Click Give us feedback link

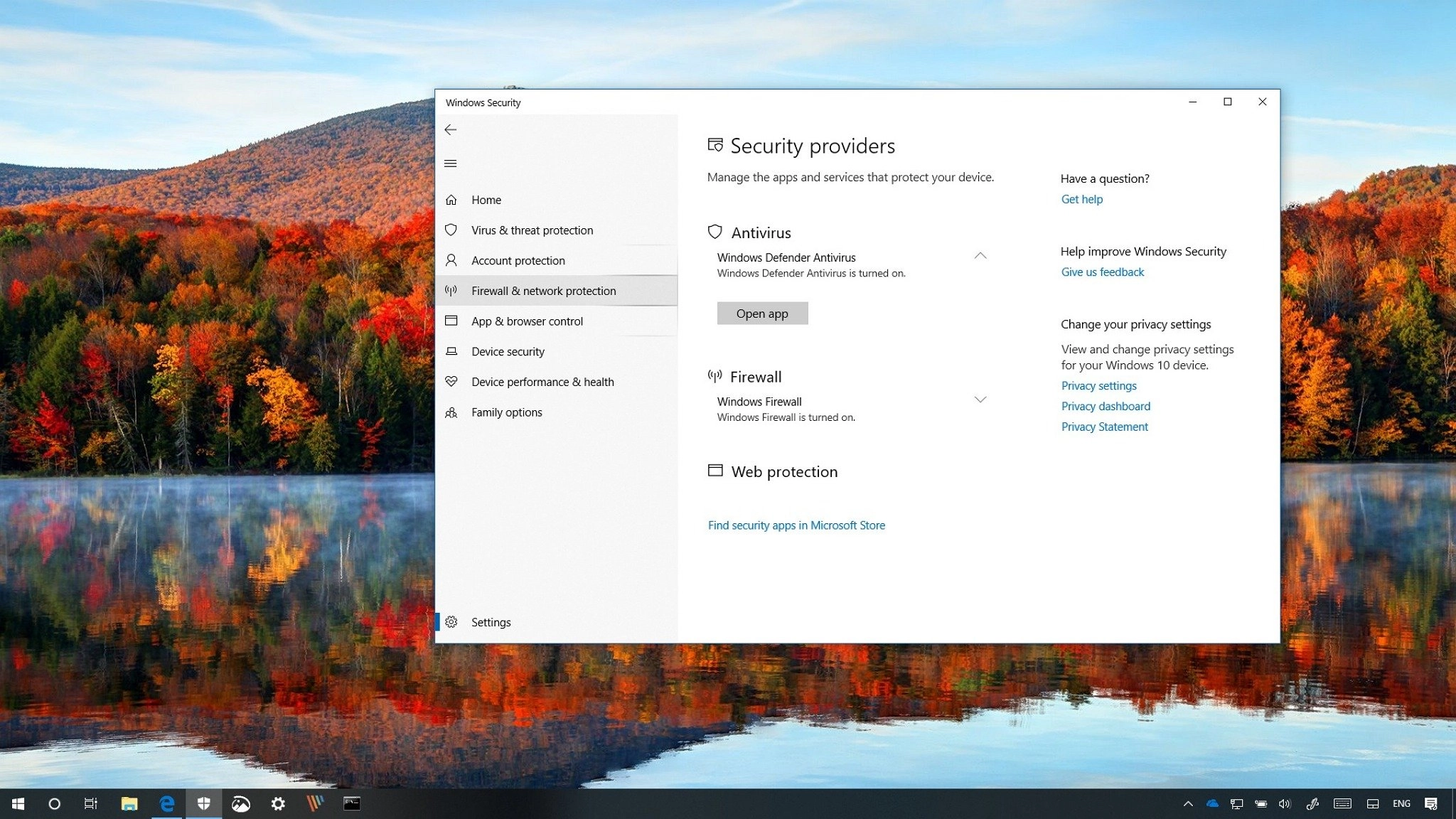click(1102, 272)
